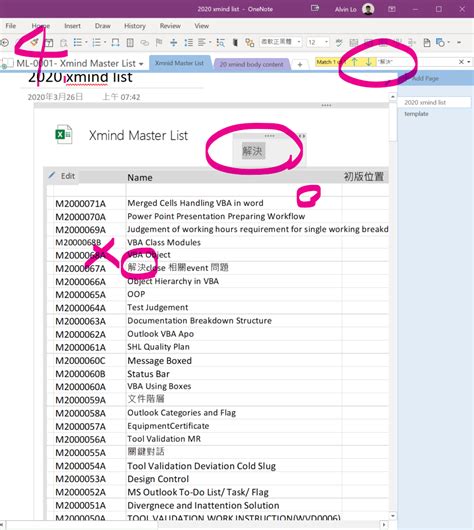Click the SHL Quality Plan cell
This screenshot has height=530, width=474.
pyautogui.click(x=158, y=347)
